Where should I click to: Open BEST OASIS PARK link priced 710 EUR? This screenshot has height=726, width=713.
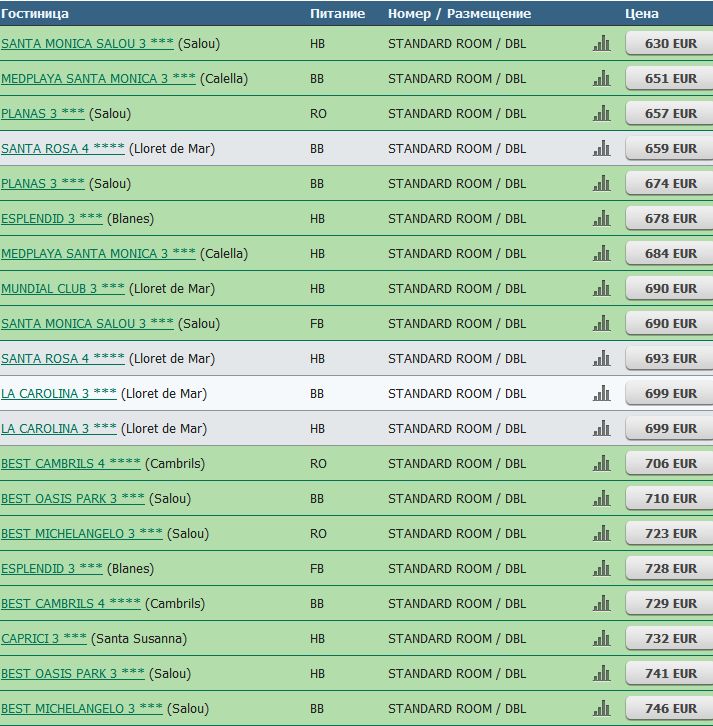tap(73, 499)
